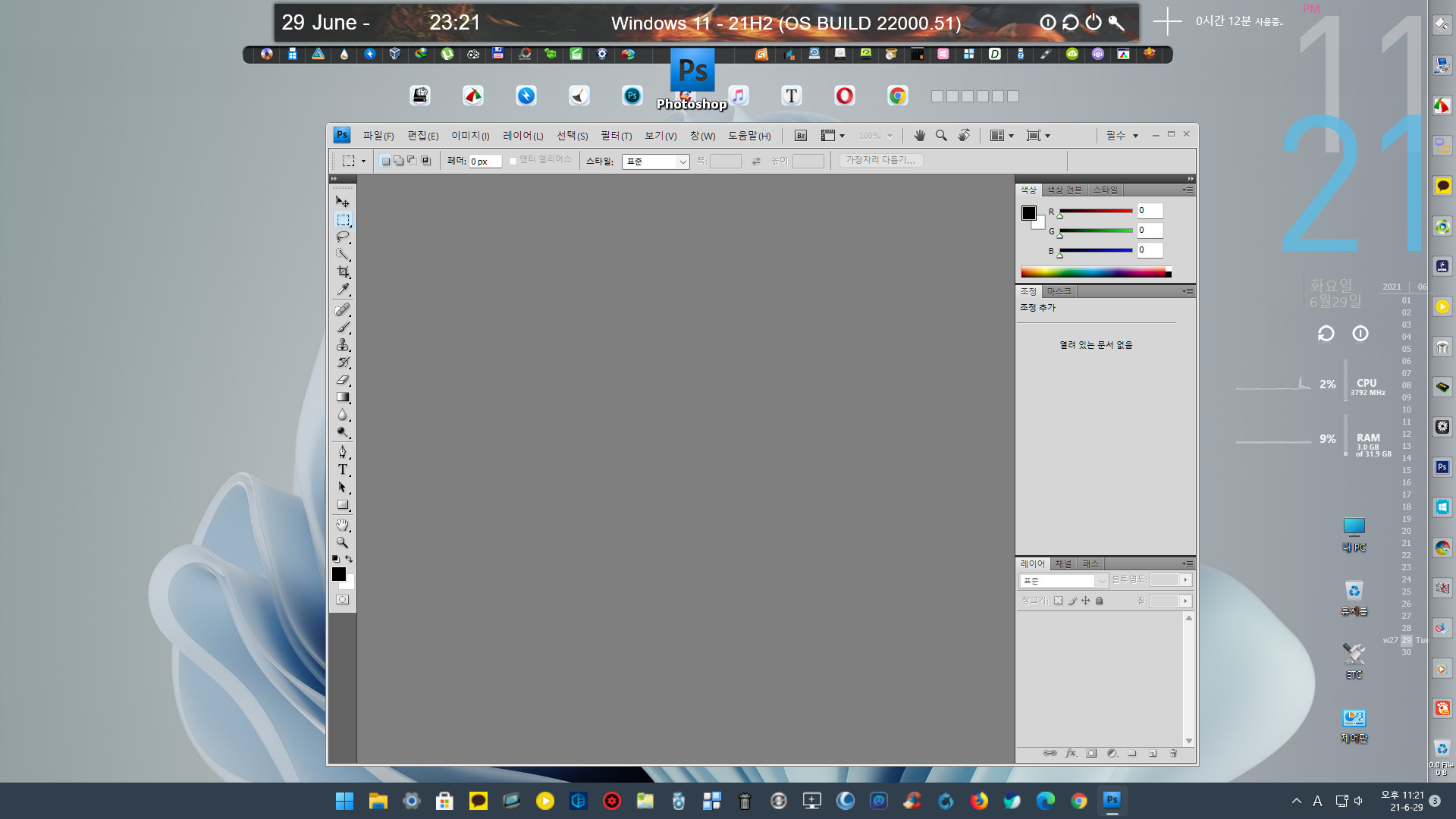Image resolution: width=1456 pixels, height=819 pixels.
Task: Click delete layer trash icon in Layers panel
Action: [x=1173, y=753]
